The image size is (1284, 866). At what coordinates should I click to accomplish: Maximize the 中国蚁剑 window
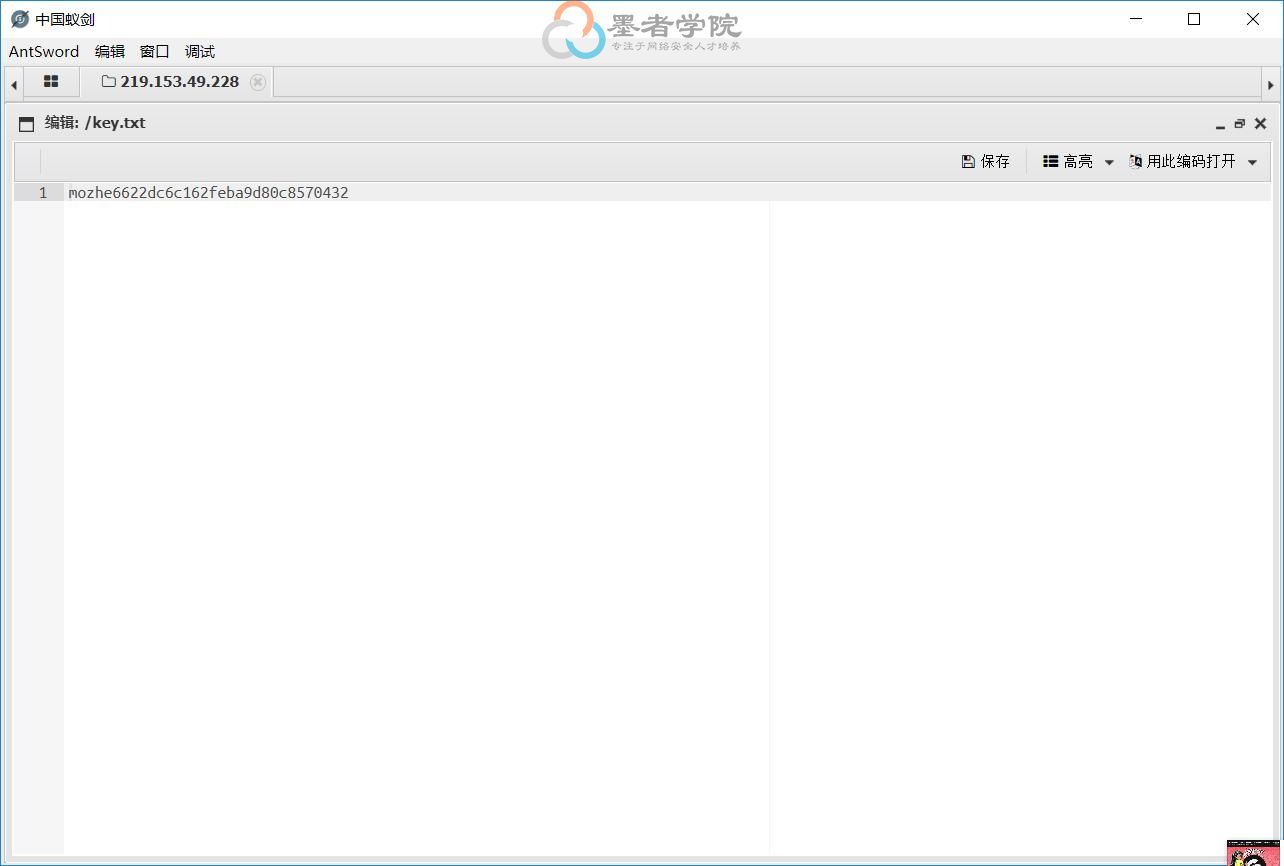pyautogui.click(x=1194, y=19)
